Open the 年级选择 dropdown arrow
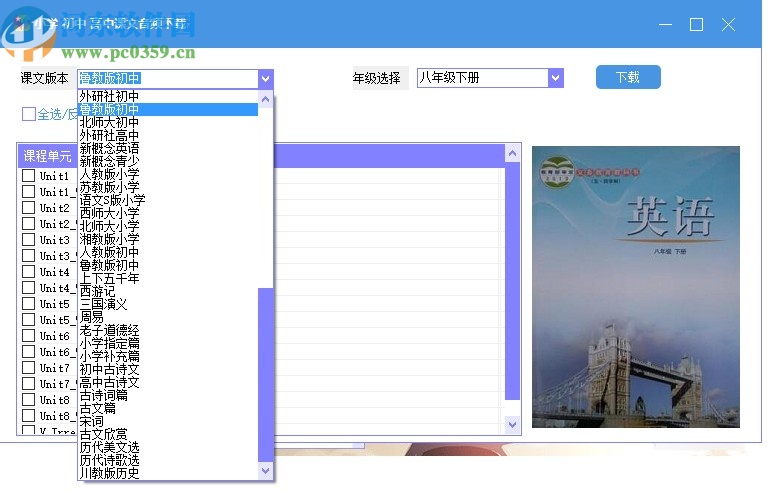778x491 pixels. coord(556,78)
